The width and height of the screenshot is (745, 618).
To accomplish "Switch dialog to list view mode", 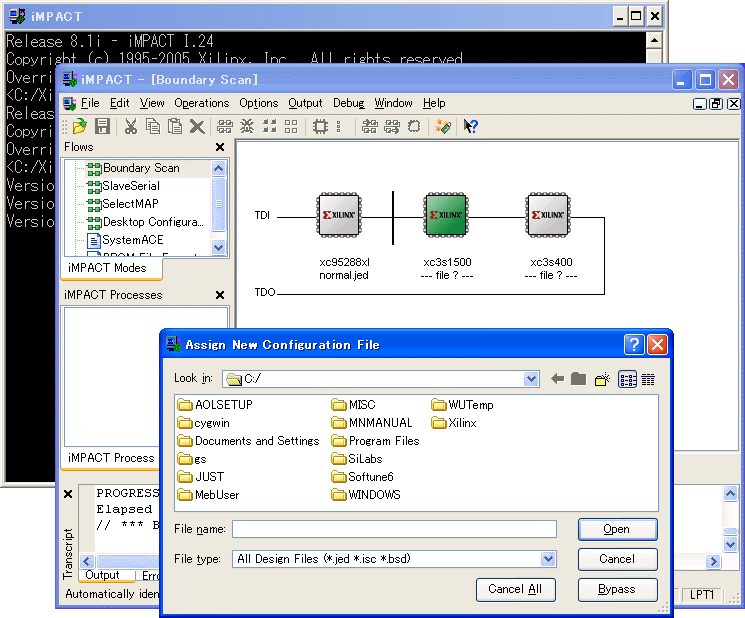I will tap(627, 379).
